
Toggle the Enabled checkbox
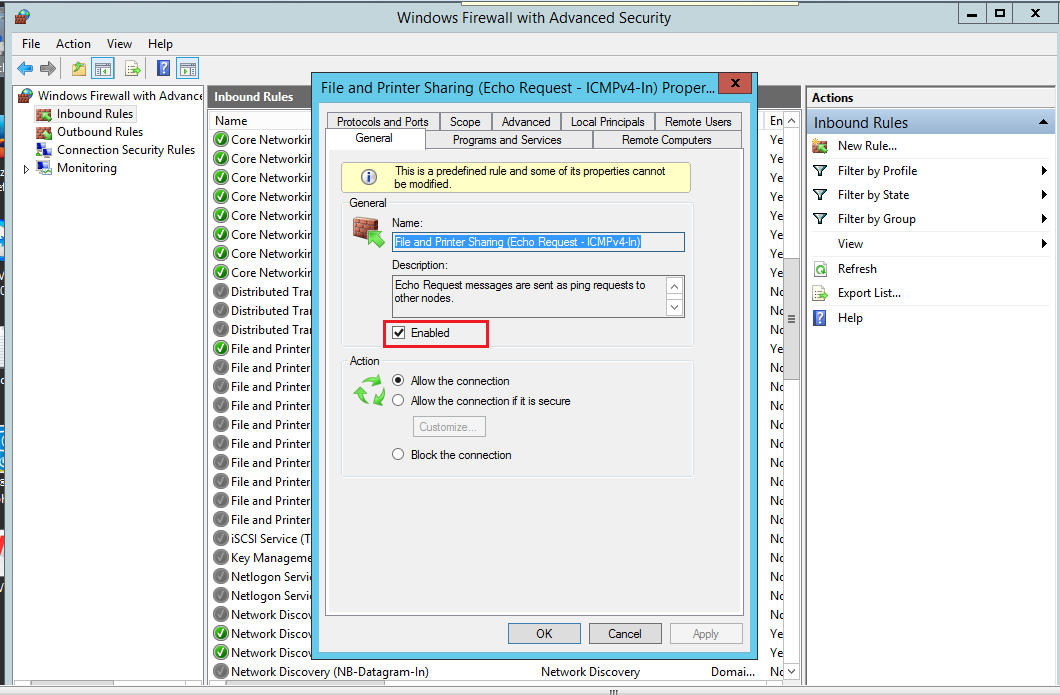point(399,333)
